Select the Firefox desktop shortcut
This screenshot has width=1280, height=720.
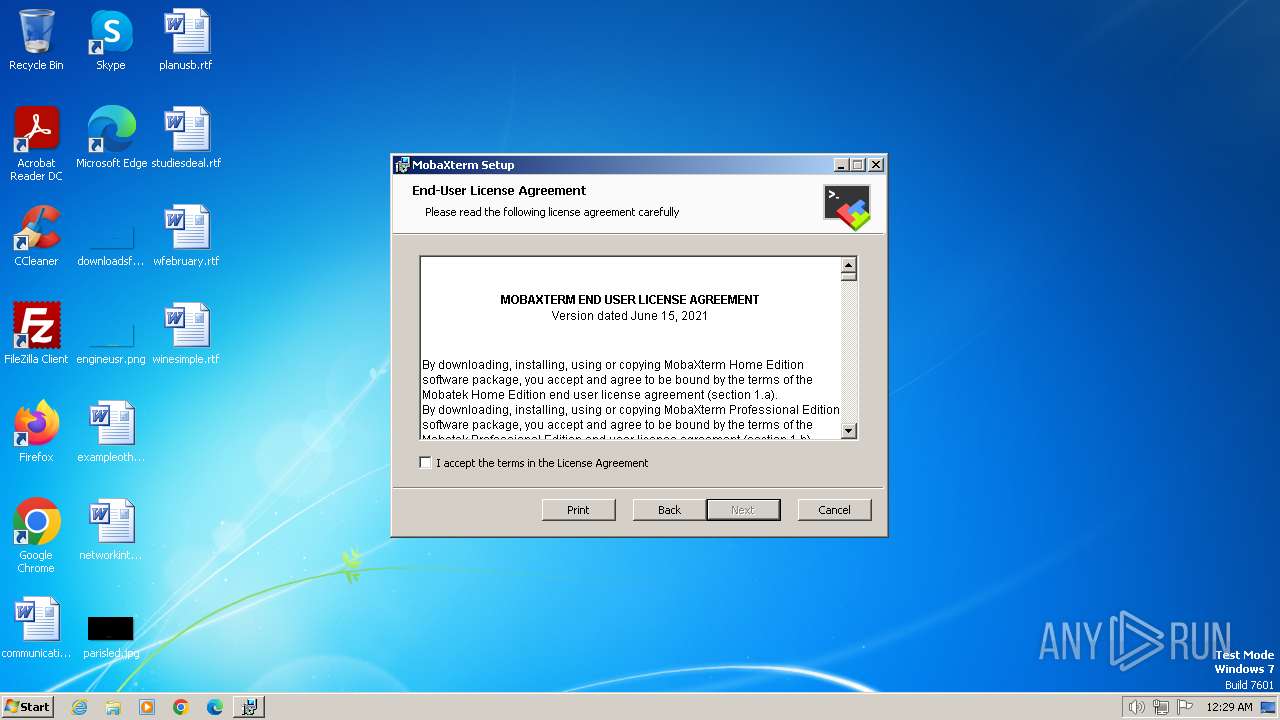pyautogui.click(x=36, y=433)
